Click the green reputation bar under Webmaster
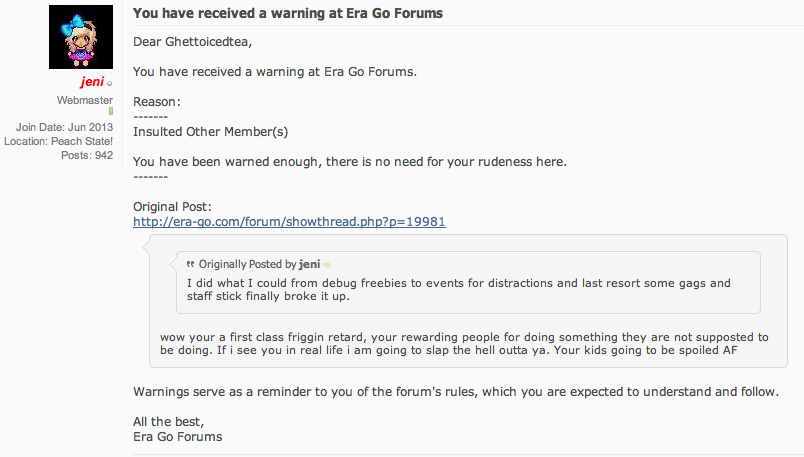 [x=111, y=111]
